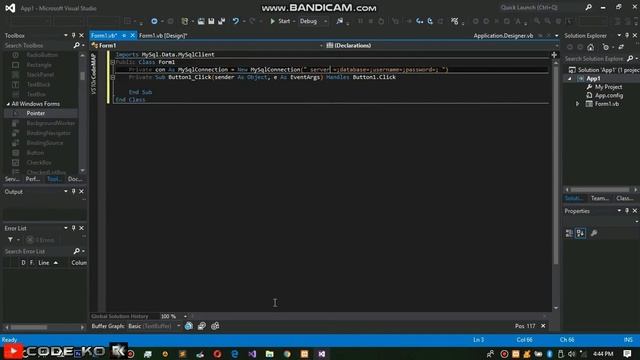Toggle auto-hide pin on Toolbox panel
This screenshot has height=360, width=640.
pos(73,36)
